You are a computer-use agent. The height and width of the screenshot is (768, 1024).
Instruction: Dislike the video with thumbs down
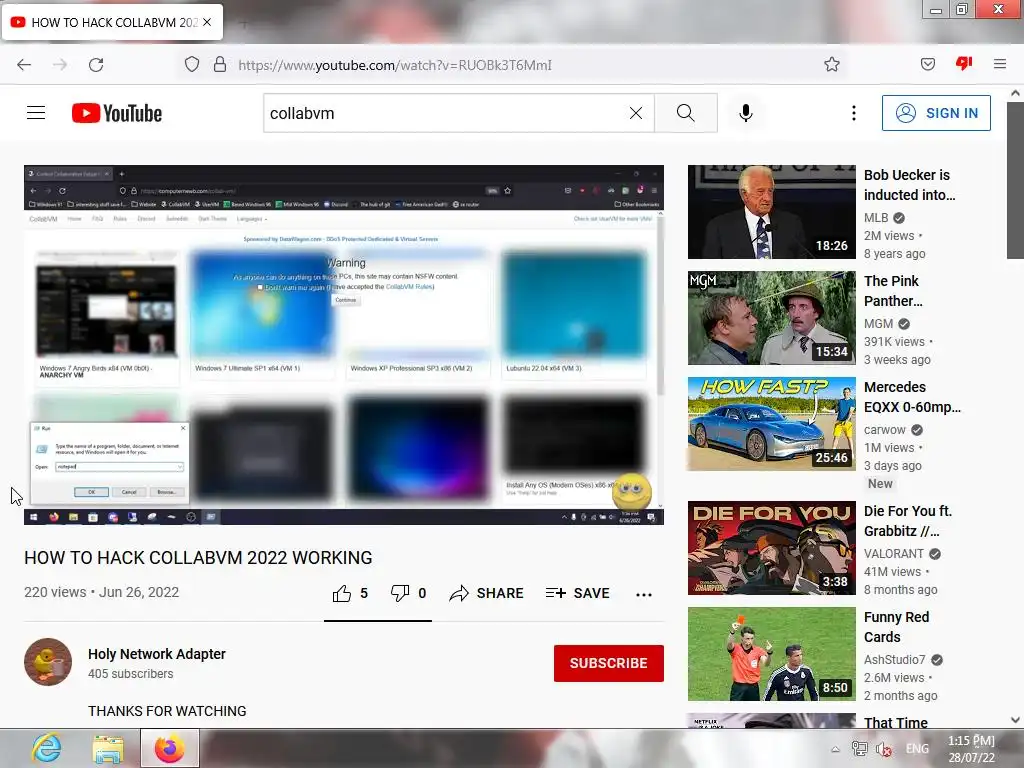click(x=400, y=593)
